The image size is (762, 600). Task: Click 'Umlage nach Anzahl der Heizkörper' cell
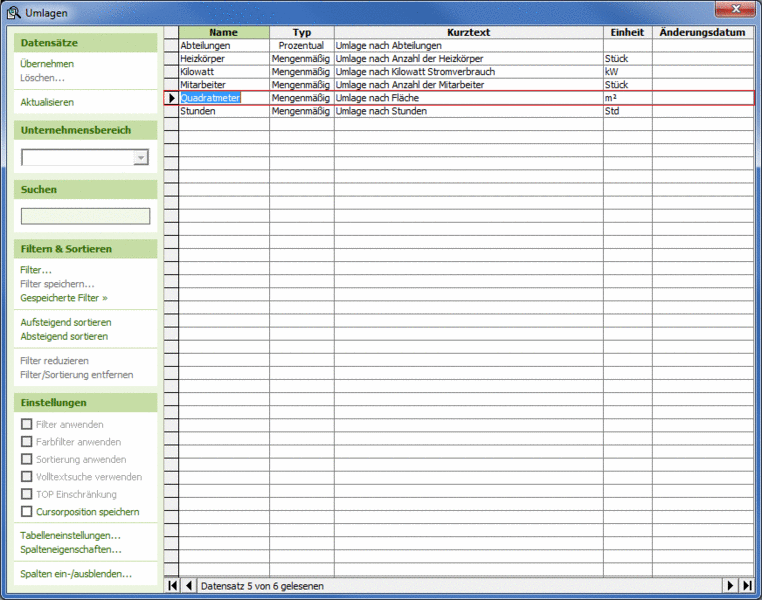click(468, 59)
